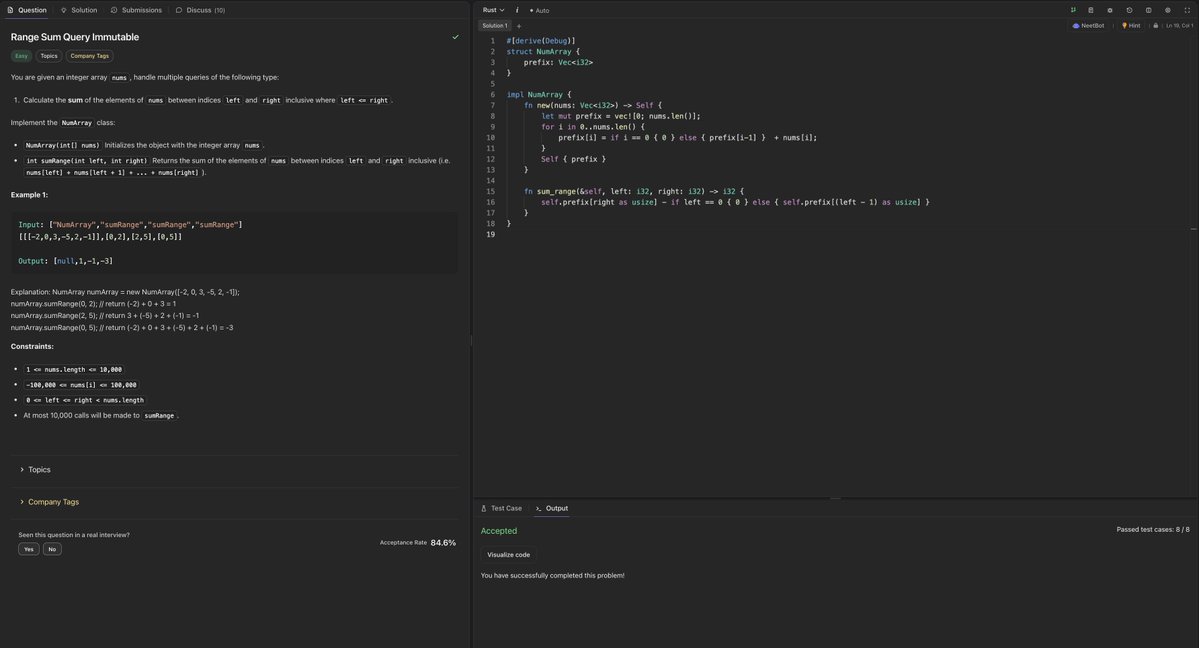This screenshot has height=648, width=1199.
Task: Click the Ln/Col cursor position indicator
Action: coord(1179,26)
